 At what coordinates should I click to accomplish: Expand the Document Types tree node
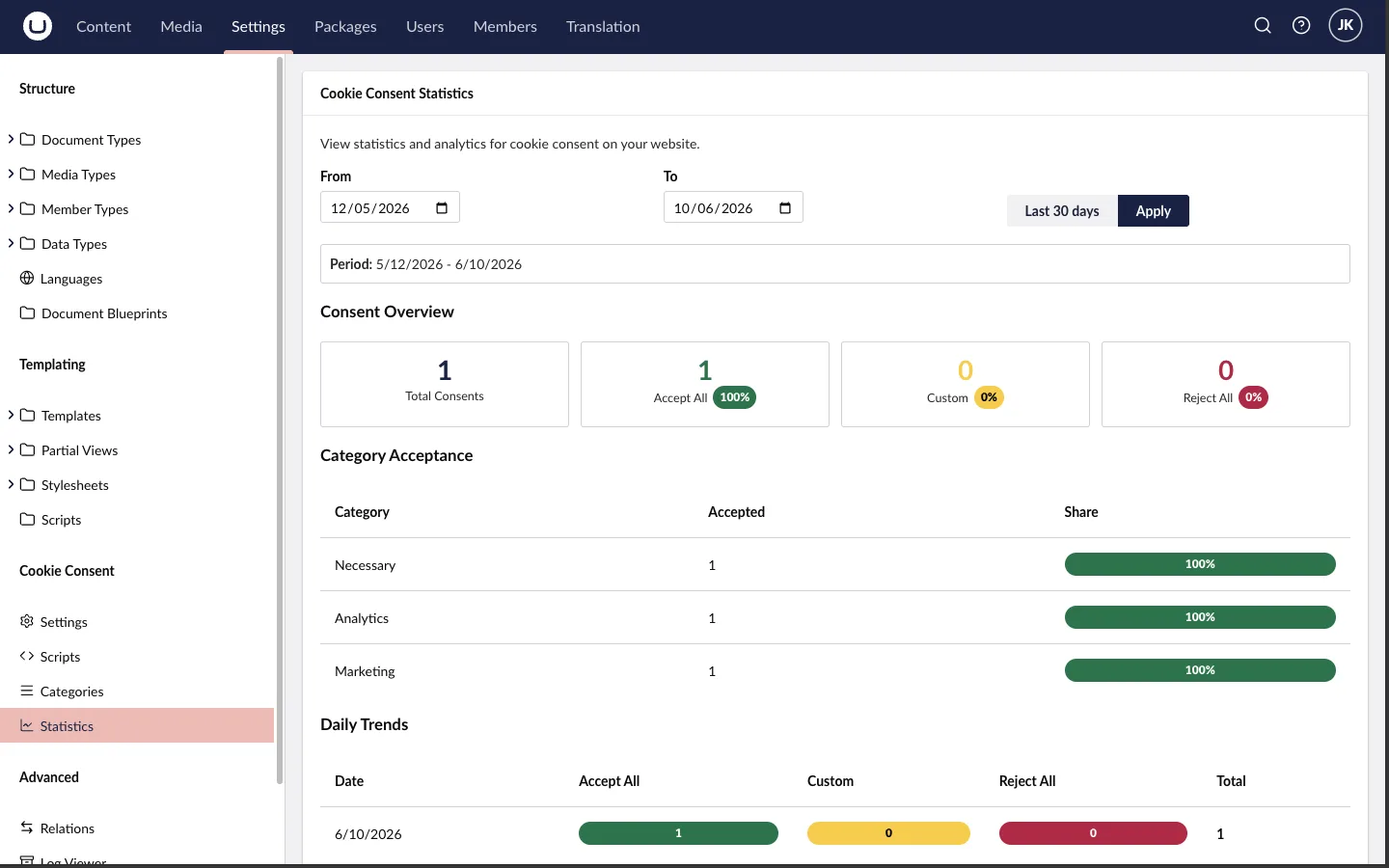click(x=11, y=140)
